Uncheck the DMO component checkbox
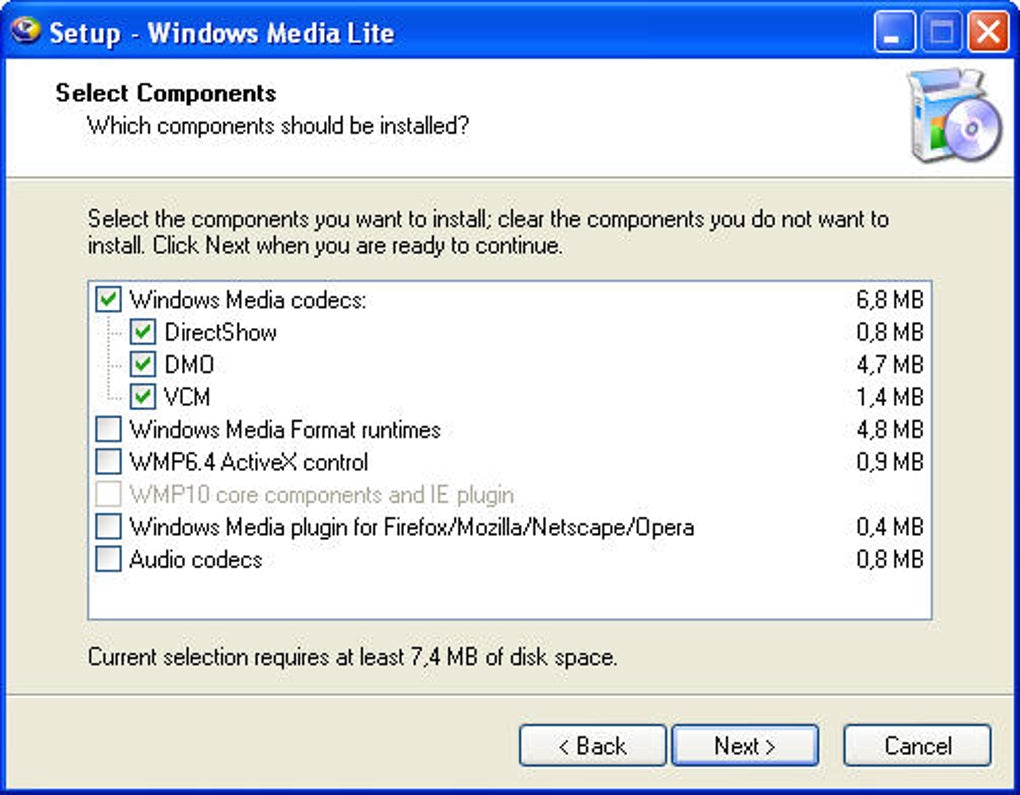Screen dimensions: 1020x795 (x=143, y=364)
